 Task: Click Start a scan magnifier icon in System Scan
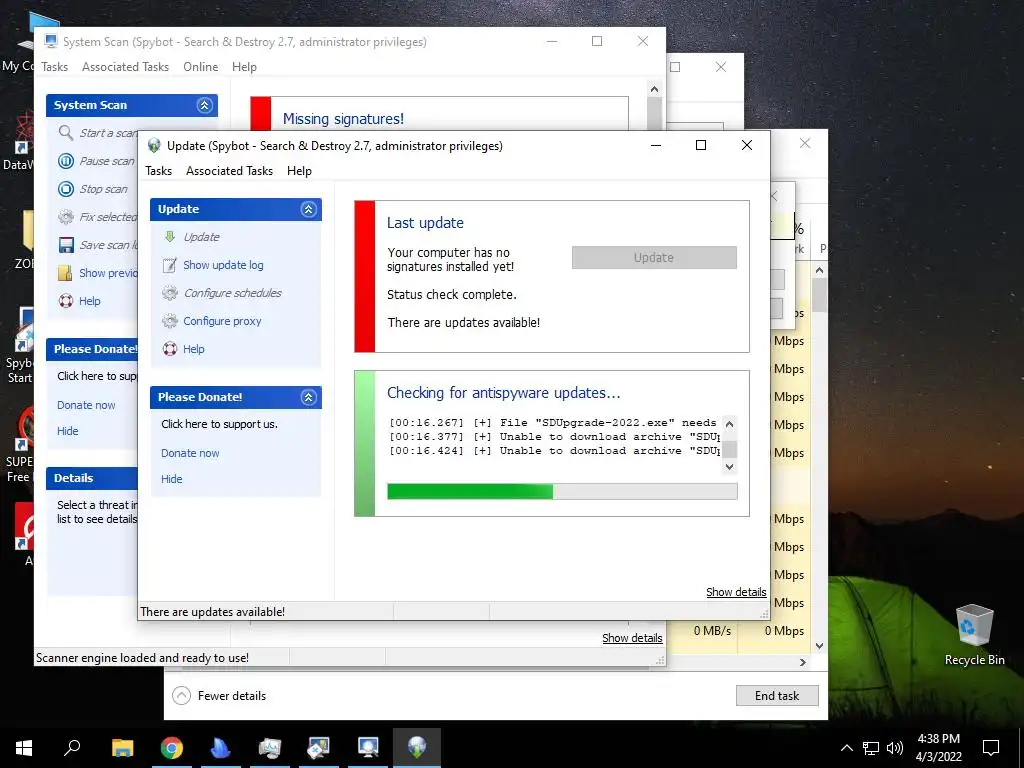tap(66, 133)
